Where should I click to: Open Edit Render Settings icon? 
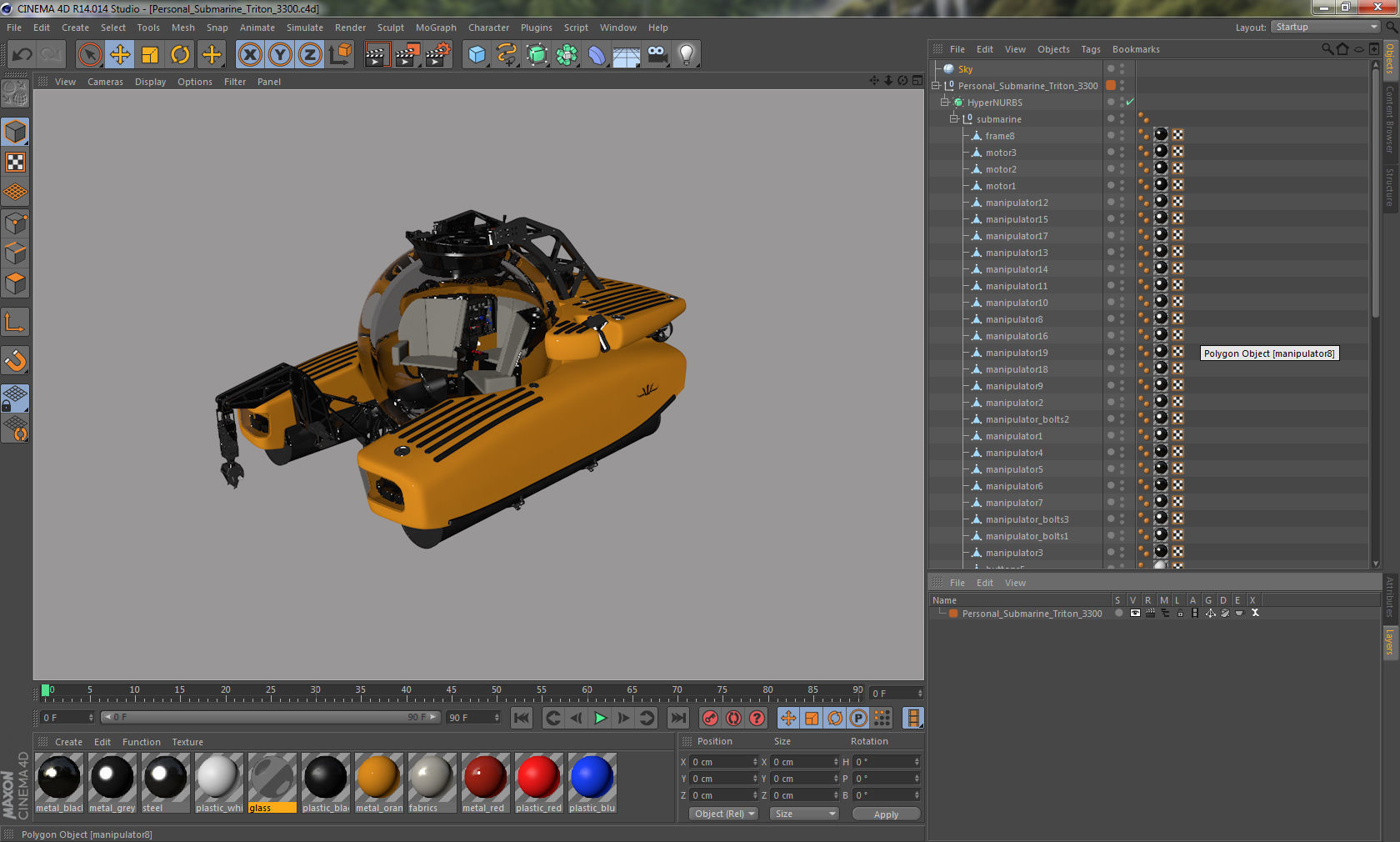pyautogui.click(x=438, y=55)
